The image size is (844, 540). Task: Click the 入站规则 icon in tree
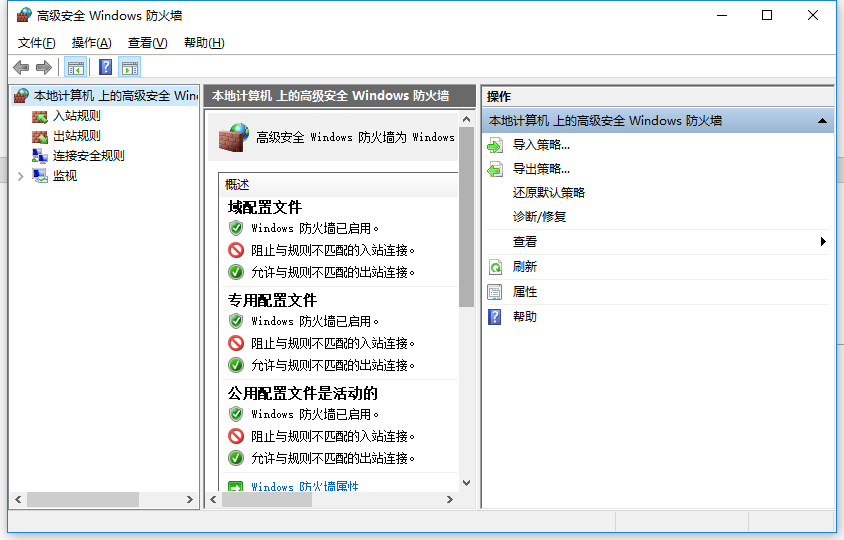point(39,116)
